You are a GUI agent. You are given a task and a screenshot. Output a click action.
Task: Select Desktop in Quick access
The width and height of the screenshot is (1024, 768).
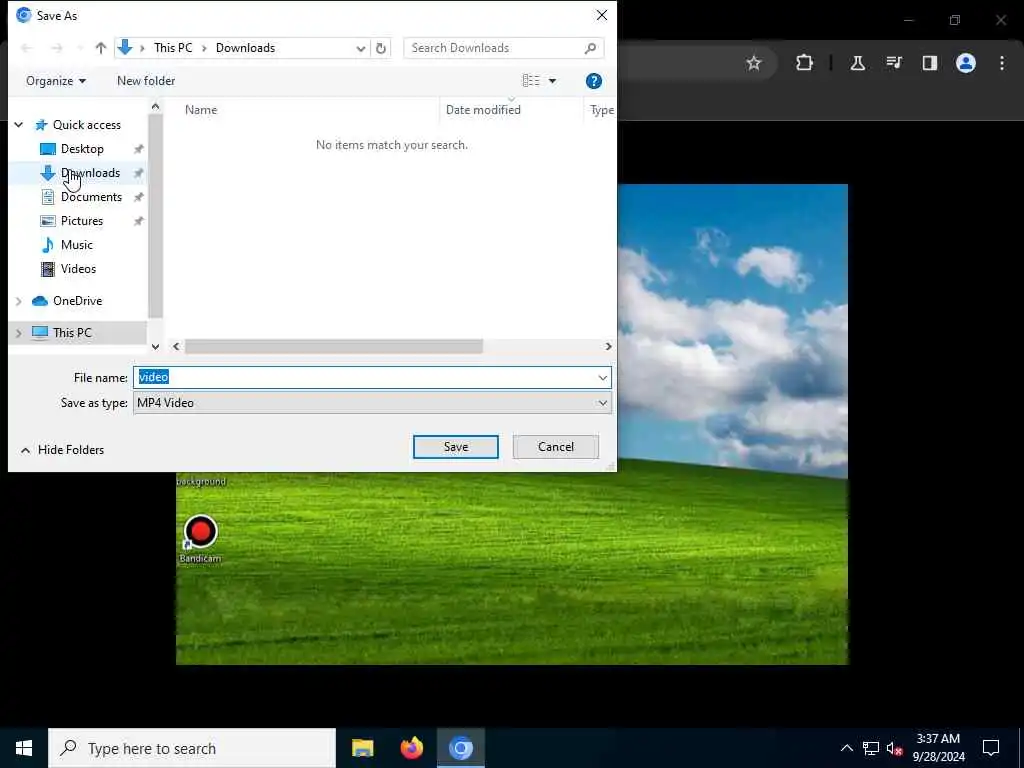(x=82, y=149)
